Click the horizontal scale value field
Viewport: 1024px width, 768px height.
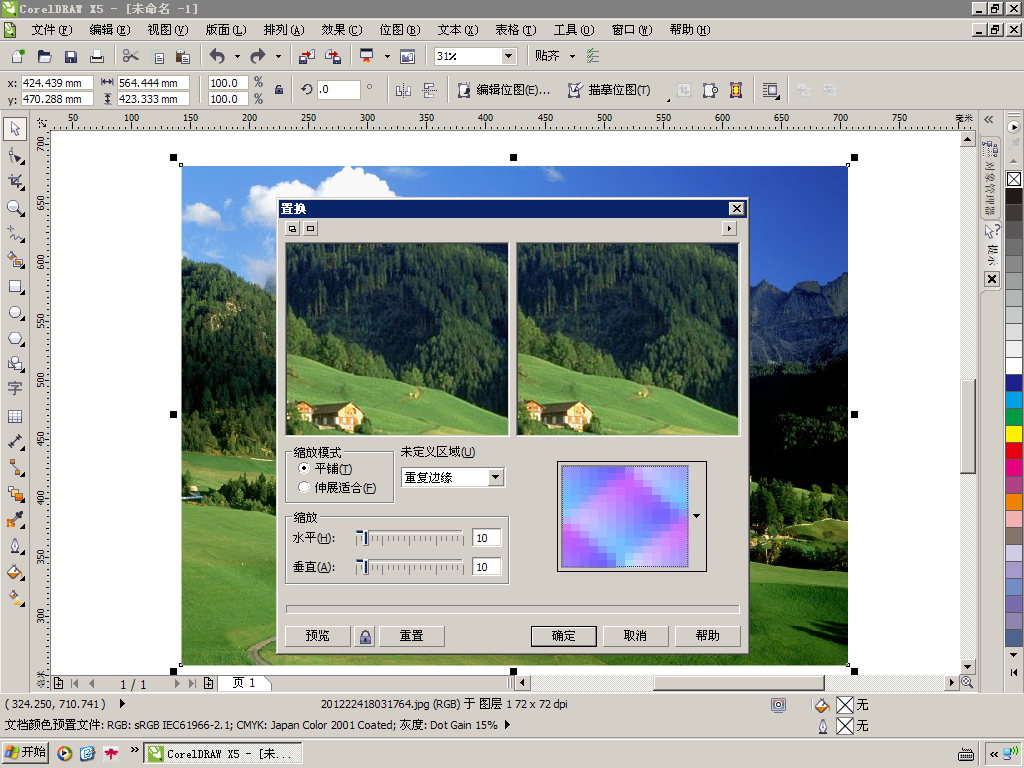point(486,538)
